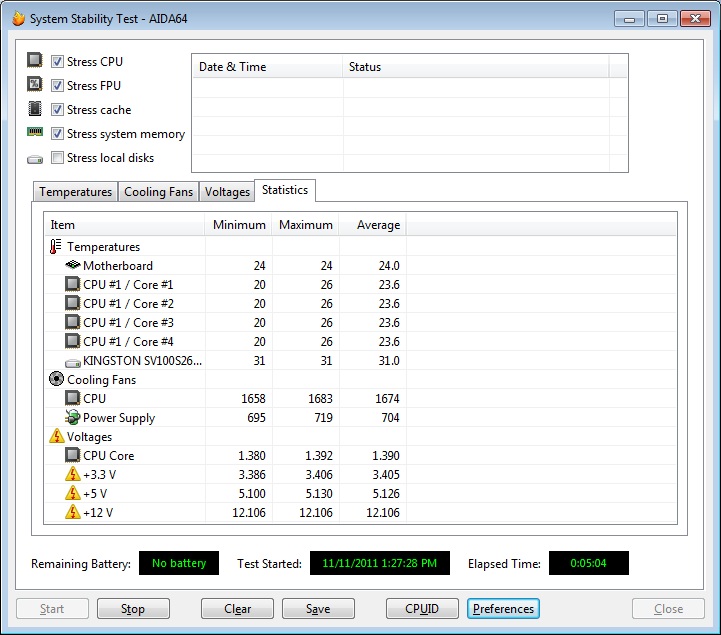
Task: Select the Statistics tab
Action: tap(285, 190)
